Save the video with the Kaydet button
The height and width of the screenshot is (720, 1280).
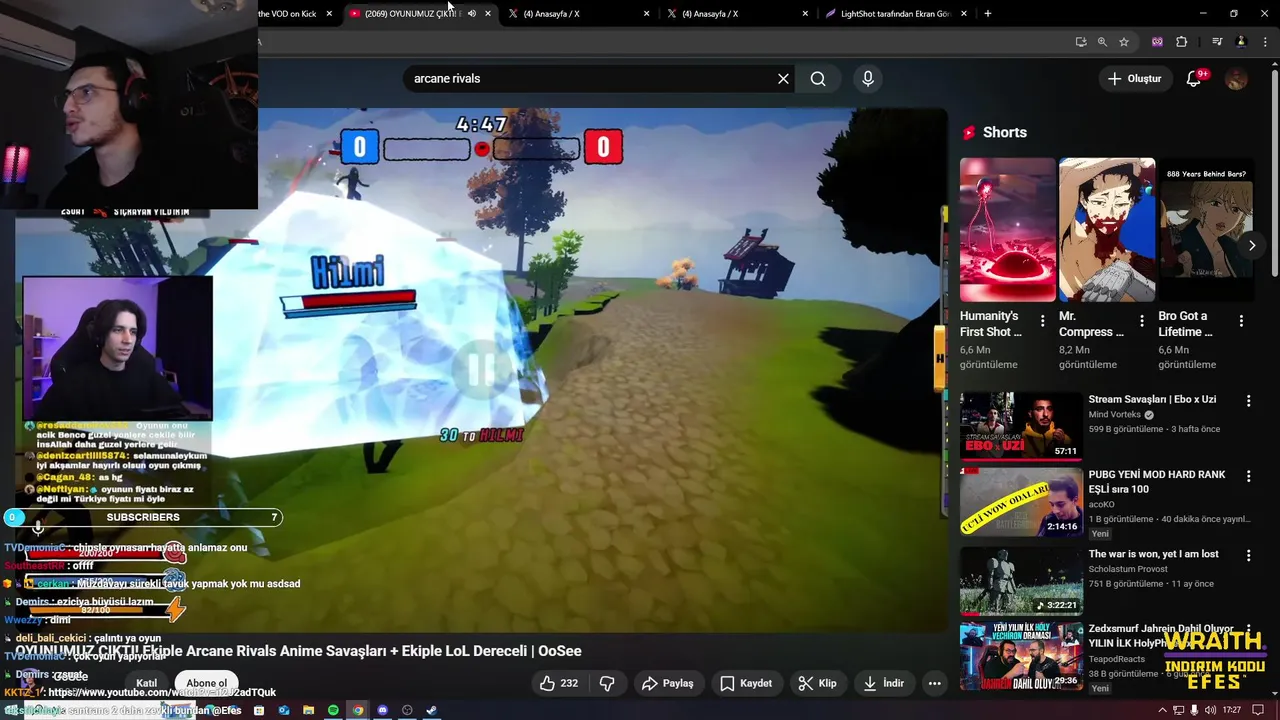point(746,683)
